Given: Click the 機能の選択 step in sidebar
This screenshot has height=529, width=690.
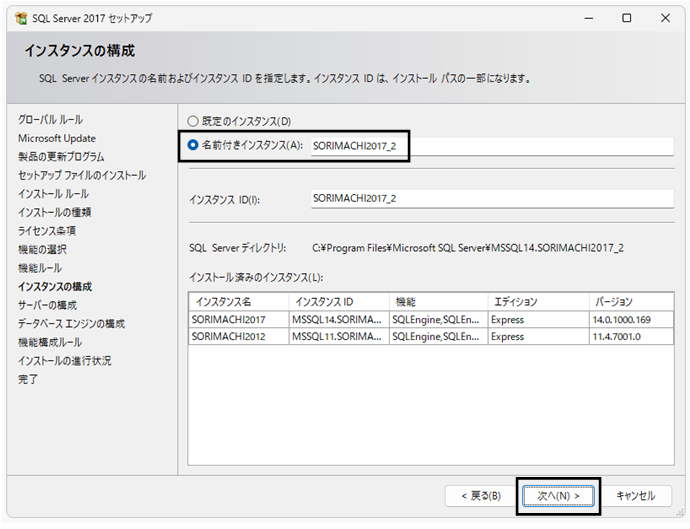Looking at the screenshot, I should tap(42, 250).
